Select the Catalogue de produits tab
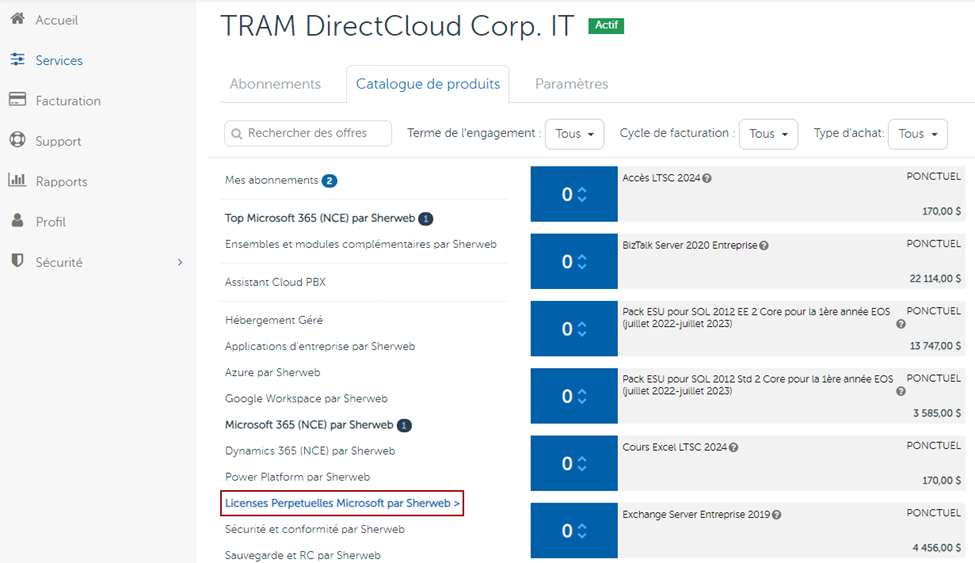This screenshot has width=975, height=563. coord(428,84)
